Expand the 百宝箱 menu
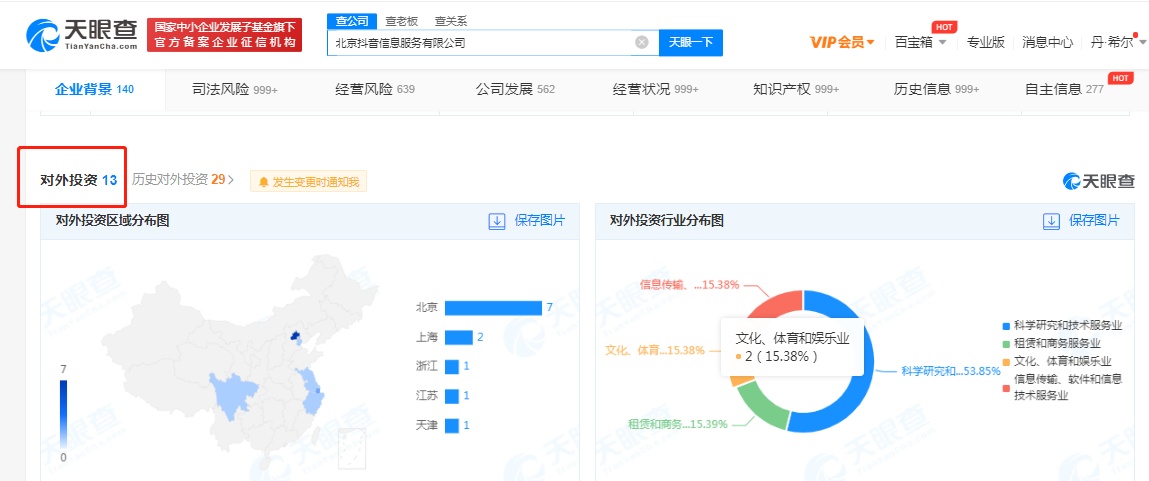This screenshot has width=1149, height=481. [x=920, y=43]
